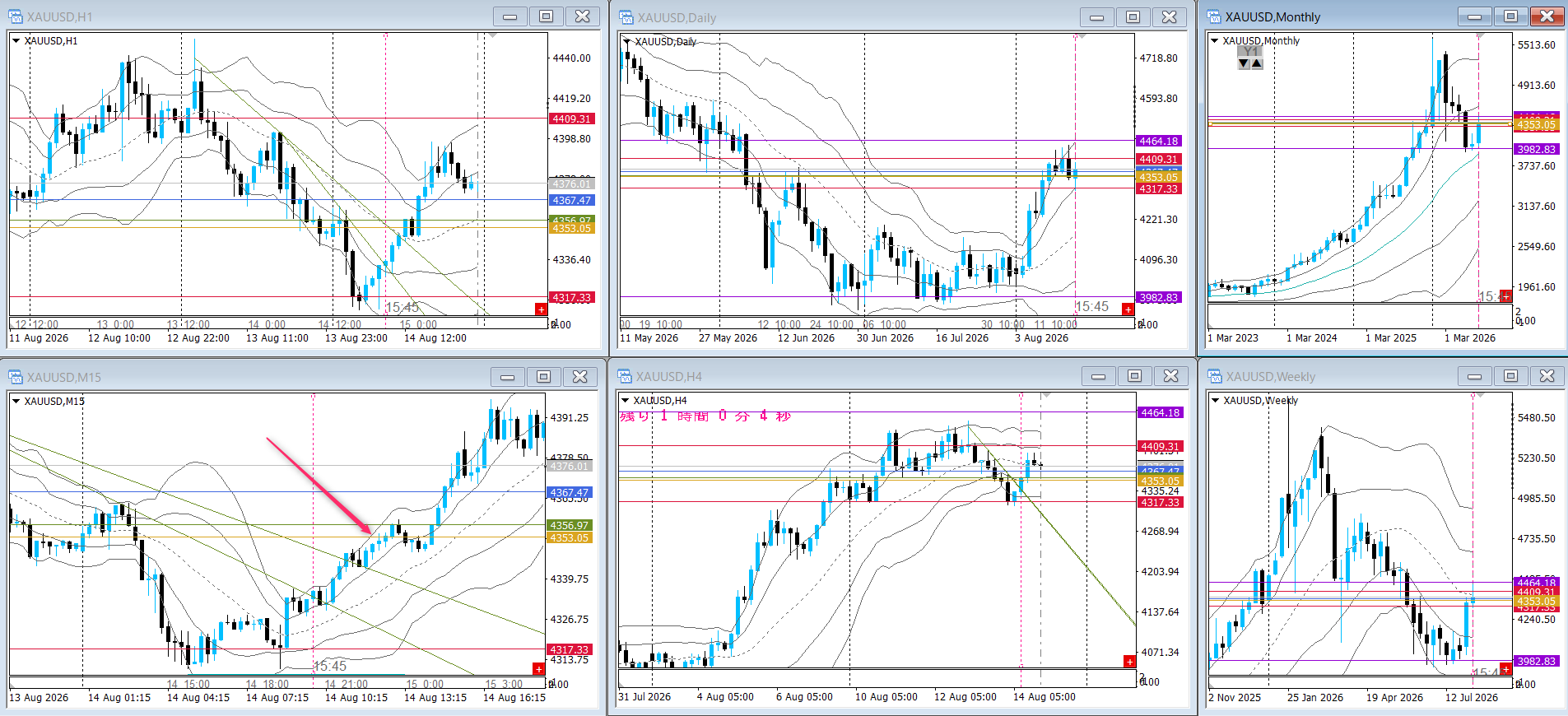Click the purple 4464.18 price label in Daily chart

pos(1158,141)
